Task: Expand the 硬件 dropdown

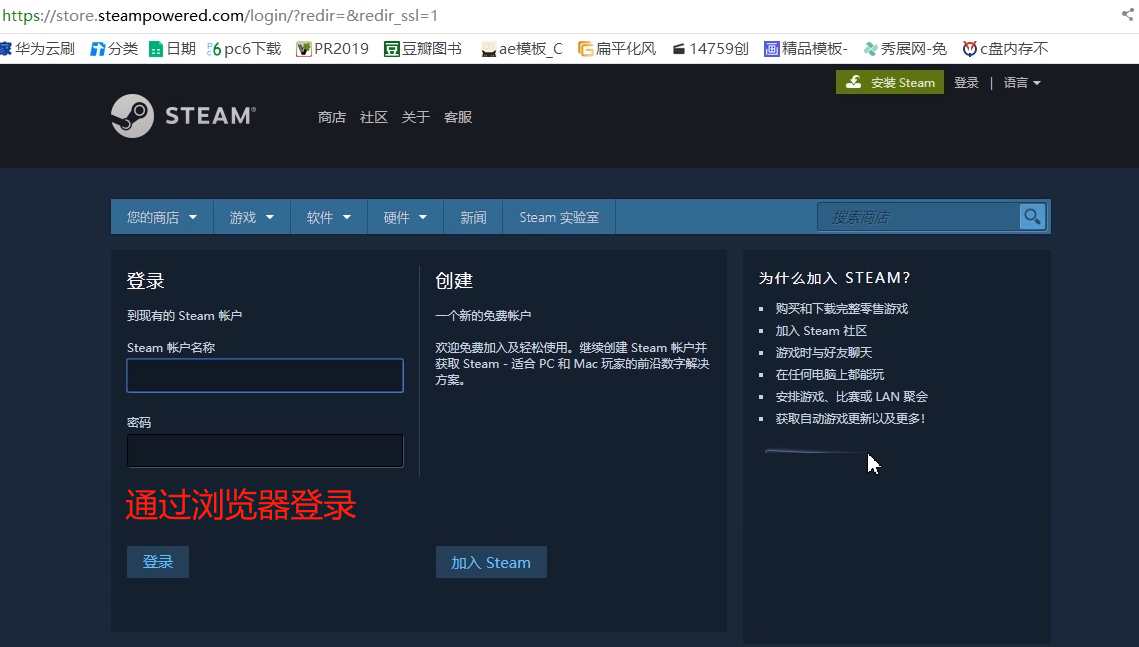Action: click(x=404, y=216)
